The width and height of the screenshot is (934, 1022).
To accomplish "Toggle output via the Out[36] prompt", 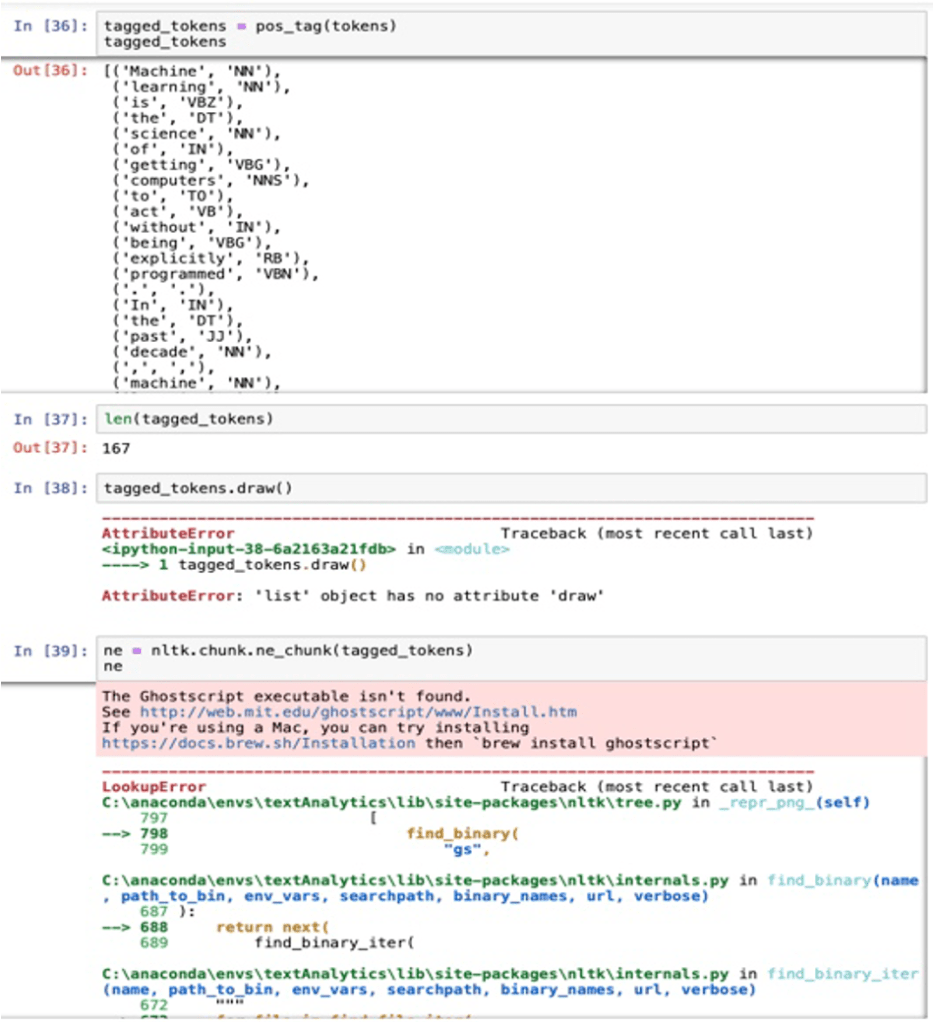I will click(x=49, y=72).
